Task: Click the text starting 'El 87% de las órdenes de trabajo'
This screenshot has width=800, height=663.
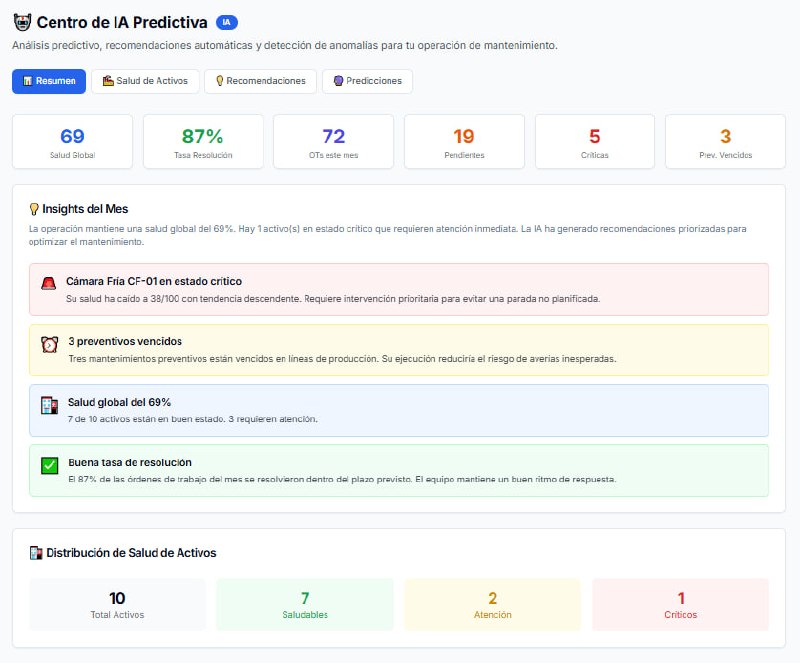Action: coord(342,479)
